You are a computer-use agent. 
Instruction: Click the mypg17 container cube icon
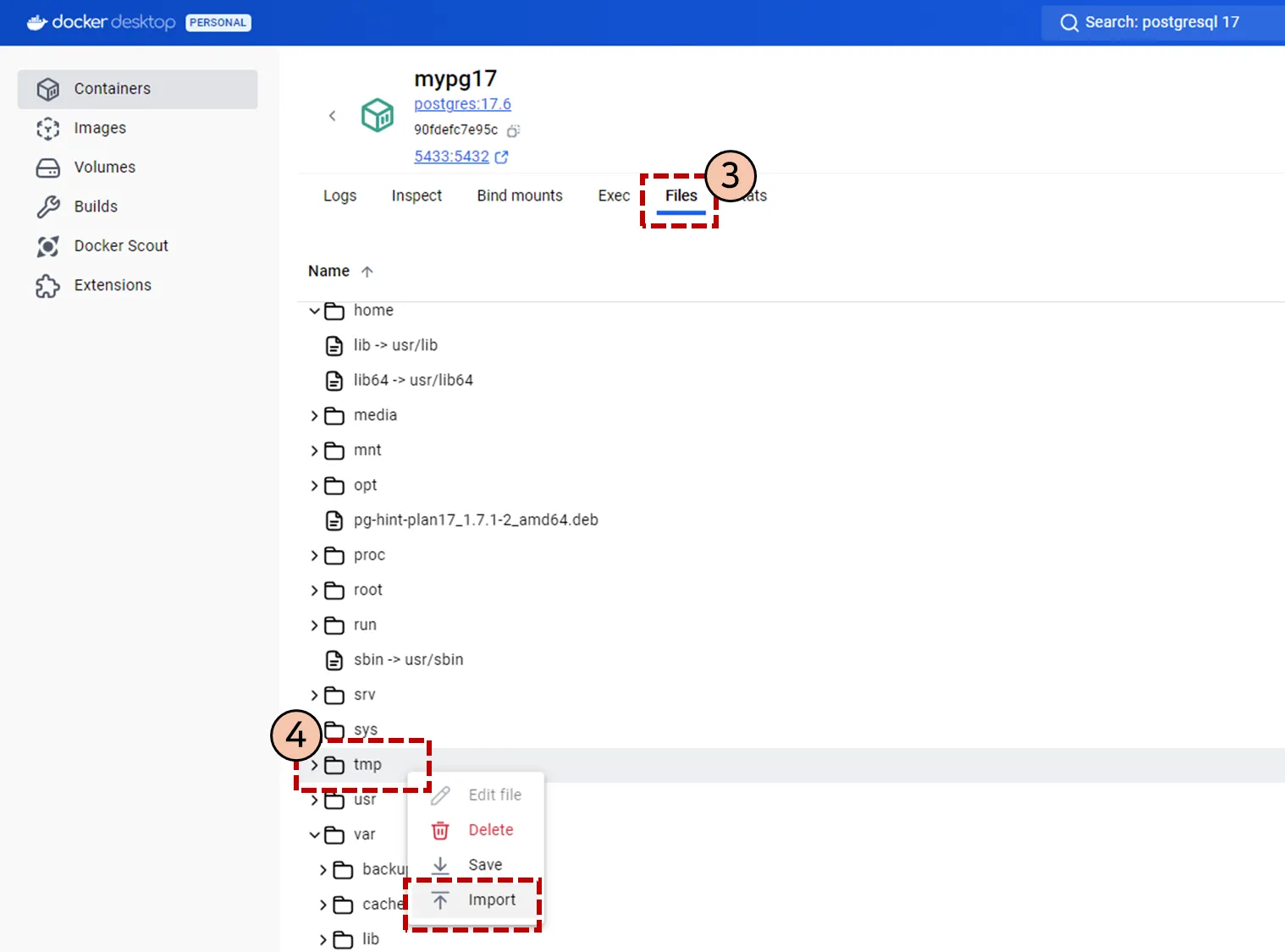(378, 115)
